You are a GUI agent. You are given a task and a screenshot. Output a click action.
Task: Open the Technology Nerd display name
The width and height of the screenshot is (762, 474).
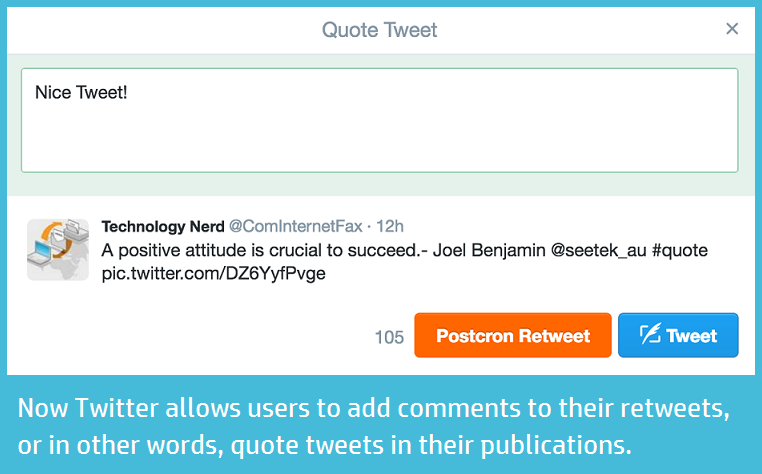coord(163,227)
